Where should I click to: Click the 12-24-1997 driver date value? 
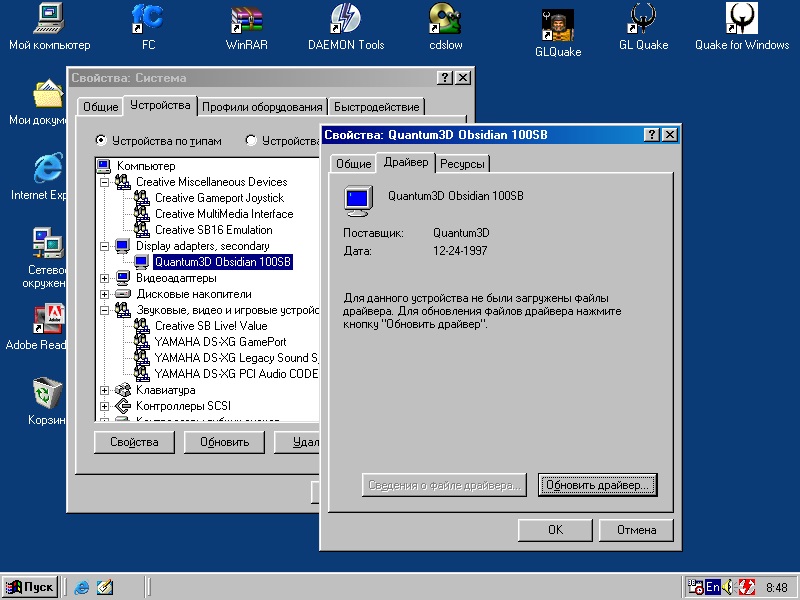pyautogui.click(x=460, y=251)
